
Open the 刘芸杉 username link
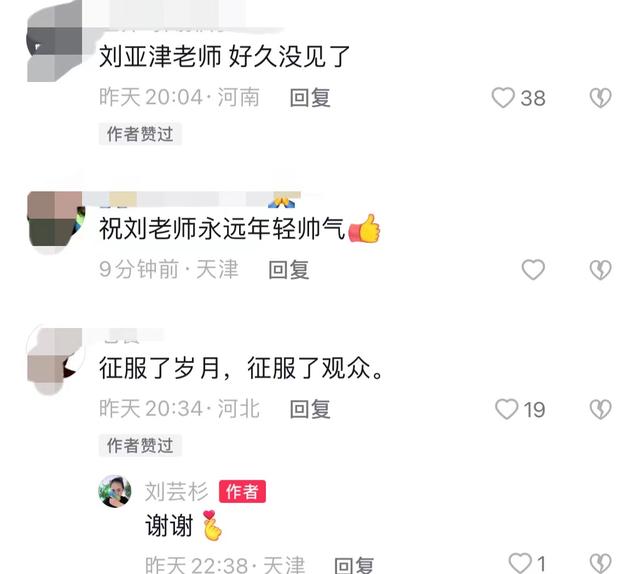click(x=176, y=492)
